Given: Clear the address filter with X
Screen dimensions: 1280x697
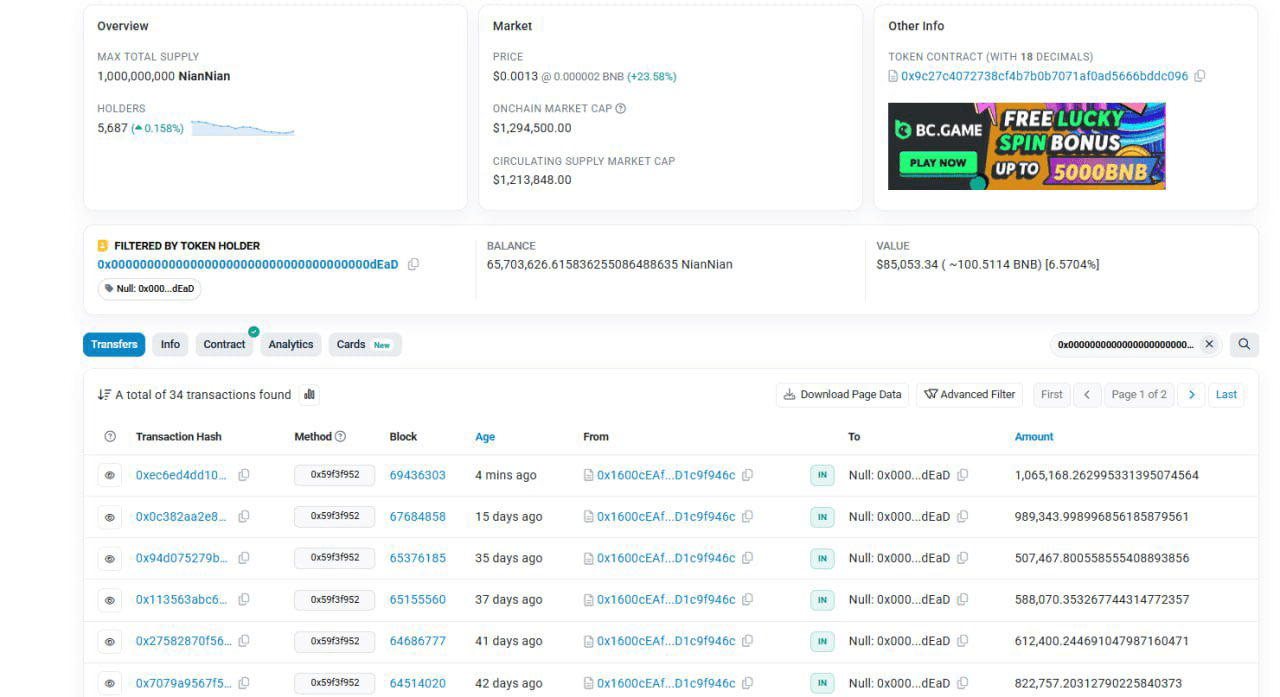Looking at the screenshot, I should pyautogui.click(x=1209, y=344).
